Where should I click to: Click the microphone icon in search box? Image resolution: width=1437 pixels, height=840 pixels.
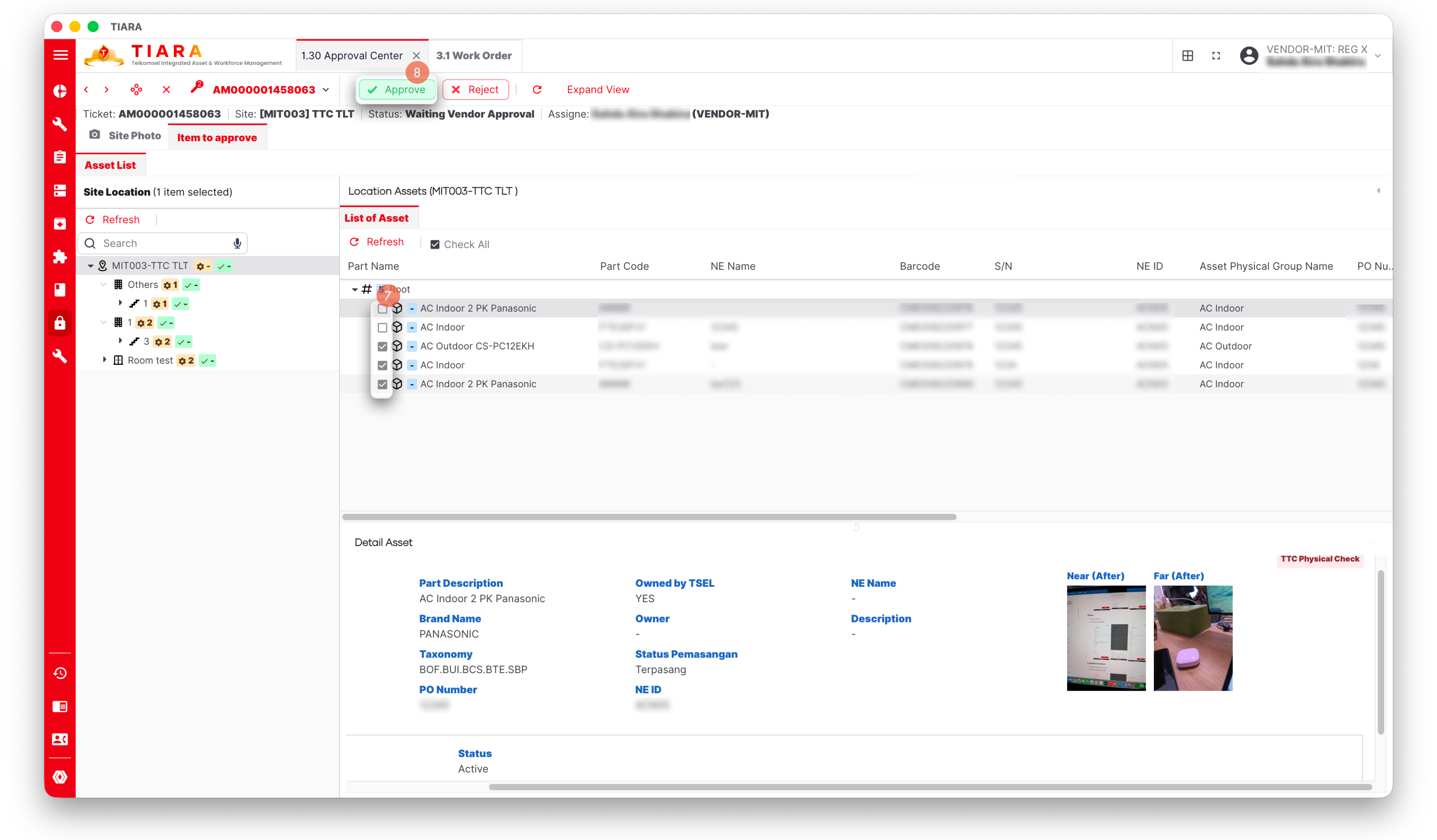click(x=237, y=244)
